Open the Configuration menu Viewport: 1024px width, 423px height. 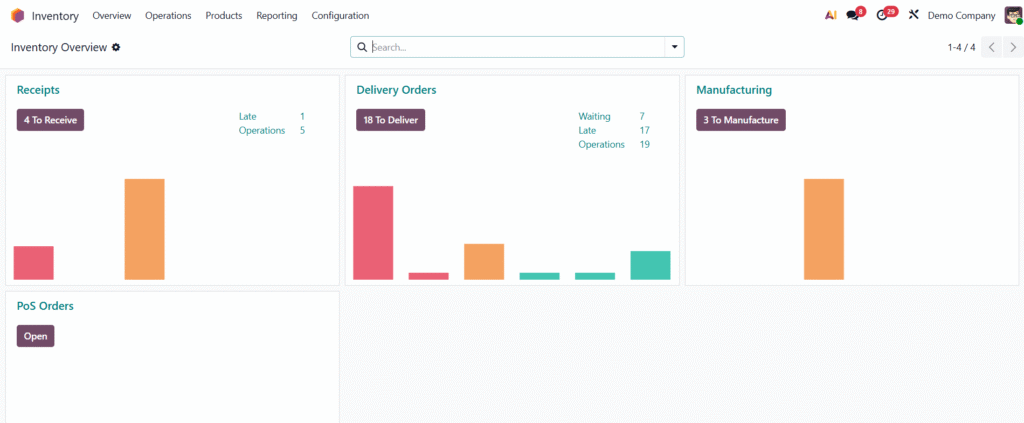[x=340, y=16]
